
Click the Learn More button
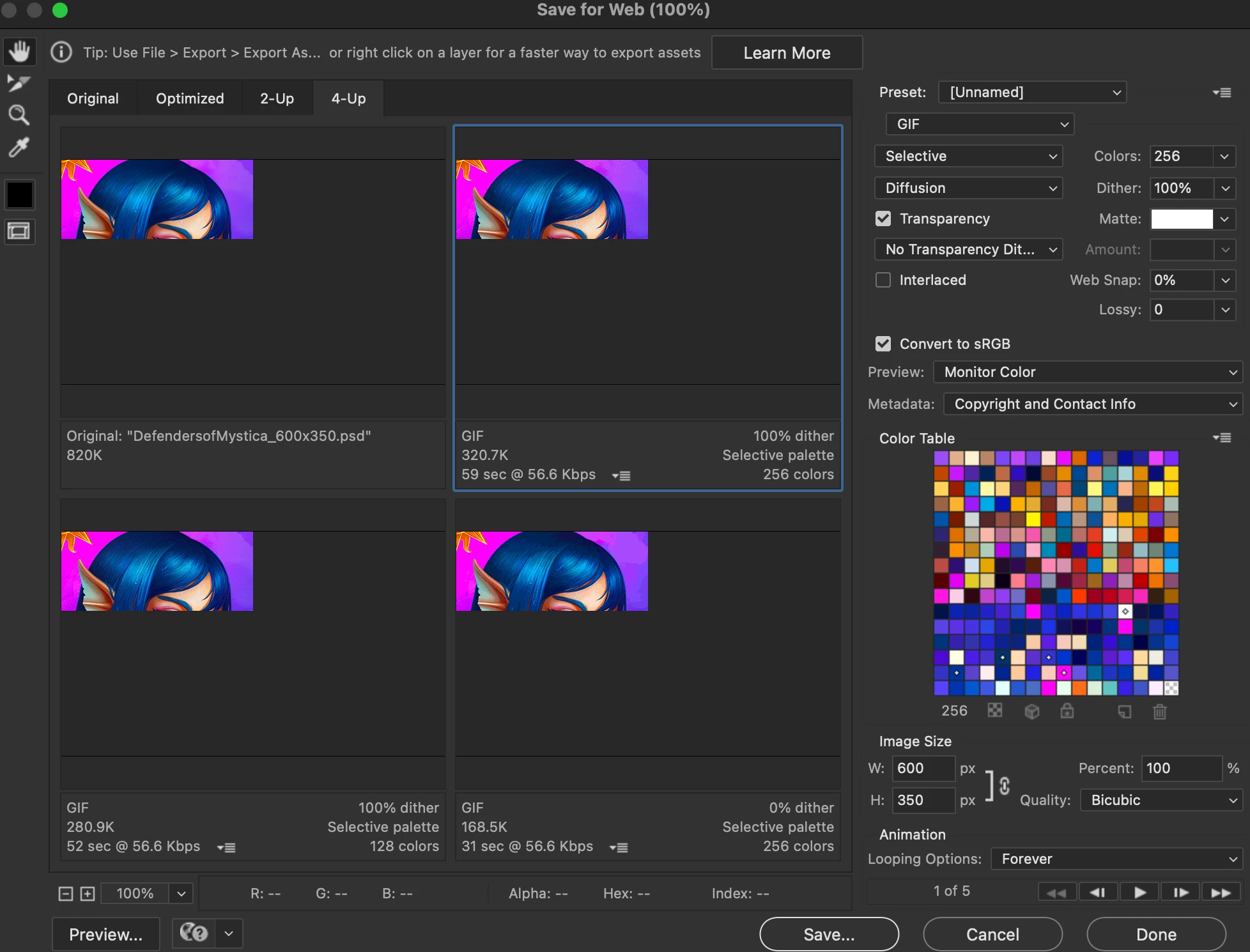[x=787, y=52]
